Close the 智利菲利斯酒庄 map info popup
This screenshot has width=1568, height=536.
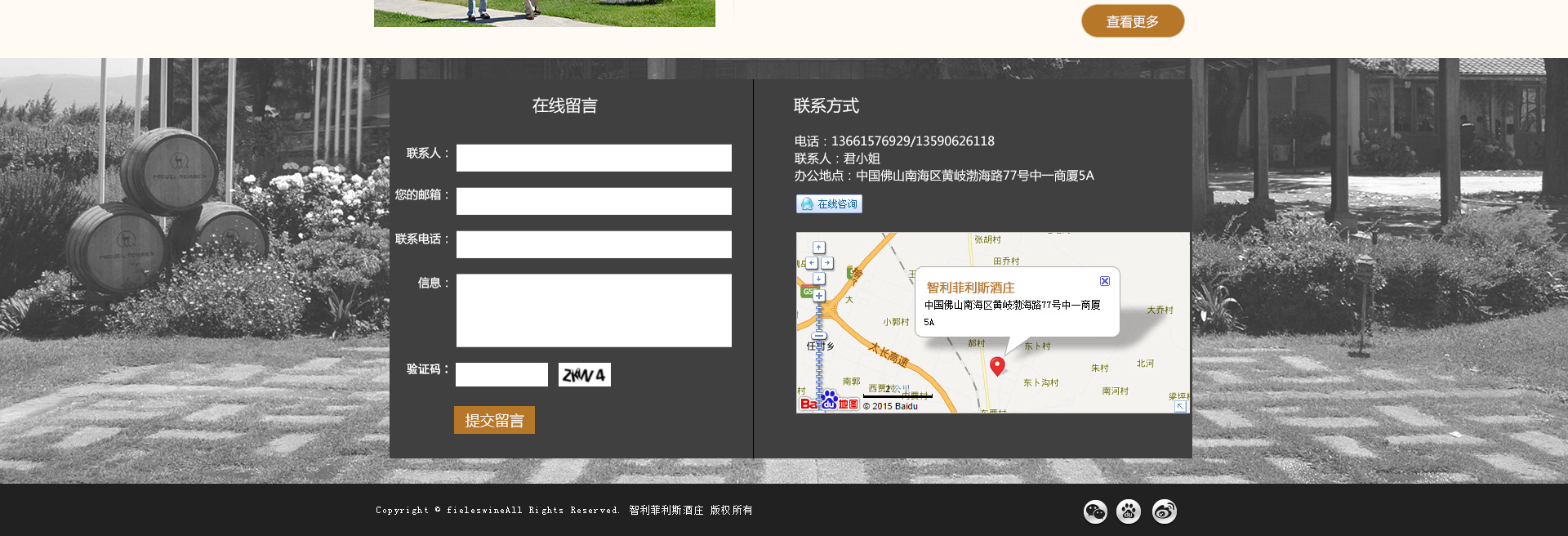(1104, 281)
